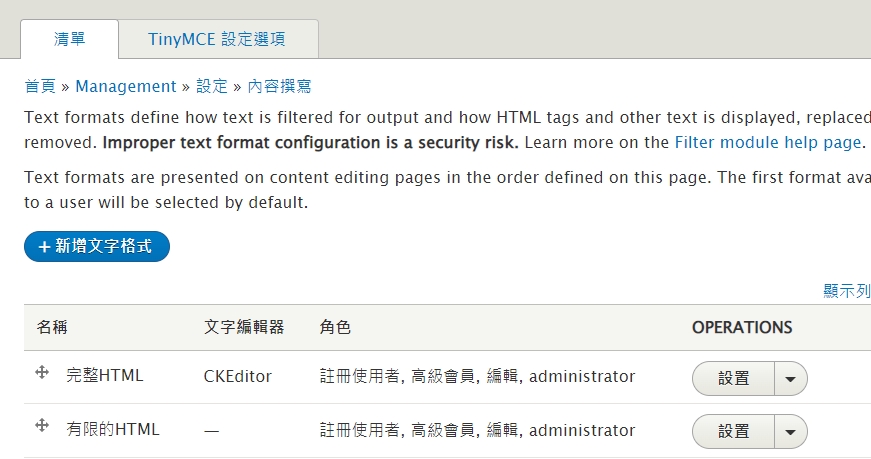Click 設置 for the 有限的HTML format
Viewport: 871px width, 459px height.
point(733,432)
